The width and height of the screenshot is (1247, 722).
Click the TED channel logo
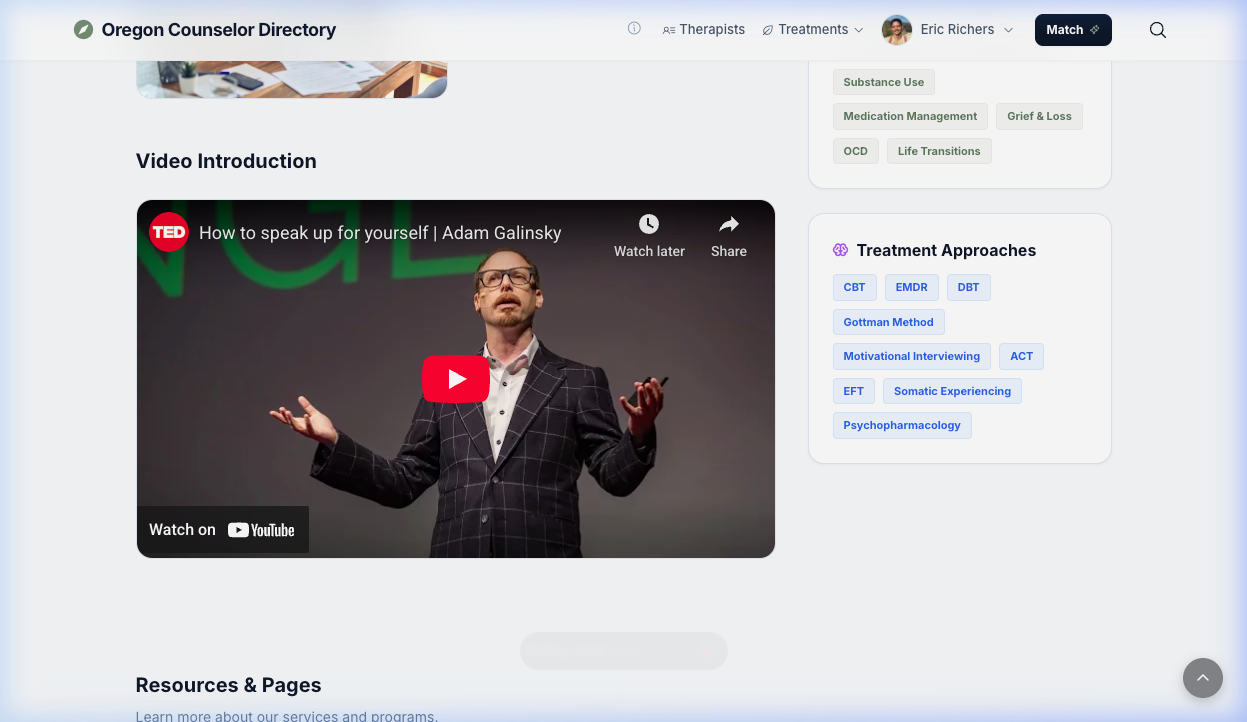tap(169, 232)
